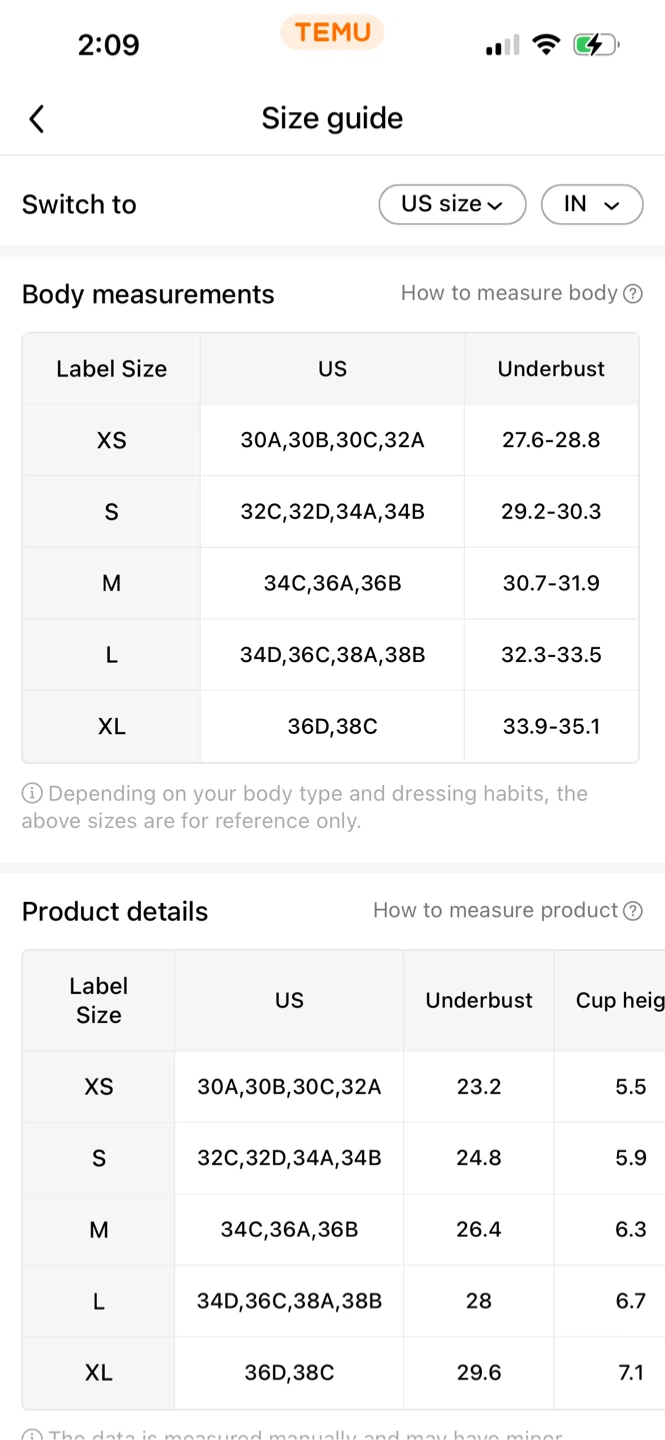Tap the cellular signal bars icon
This screenshot has height=1440, width=665.
[x=502, y=46]
